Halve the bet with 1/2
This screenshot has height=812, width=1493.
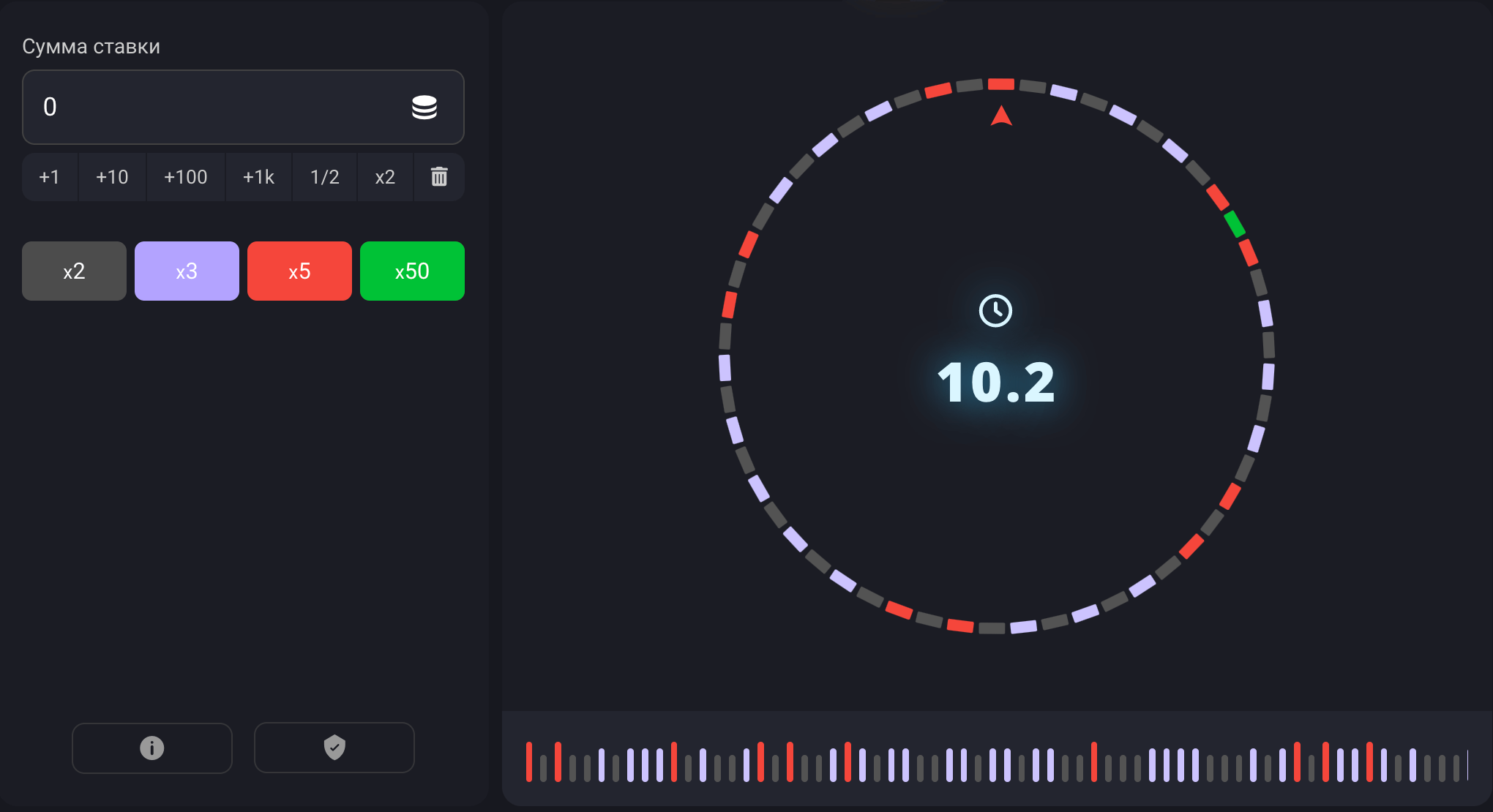pos(324,177)
